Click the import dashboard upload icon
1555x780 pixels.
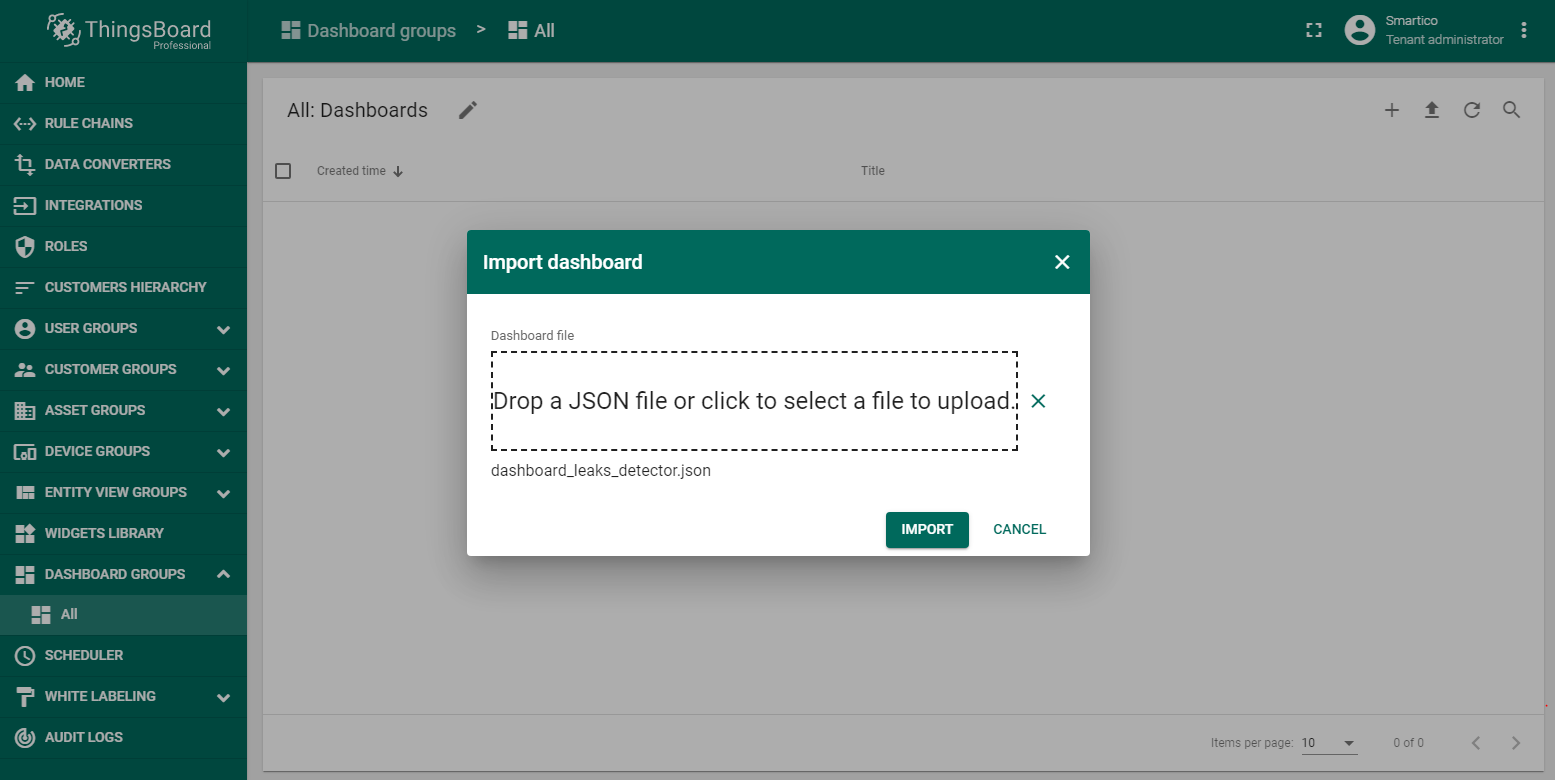[1431, 111]
